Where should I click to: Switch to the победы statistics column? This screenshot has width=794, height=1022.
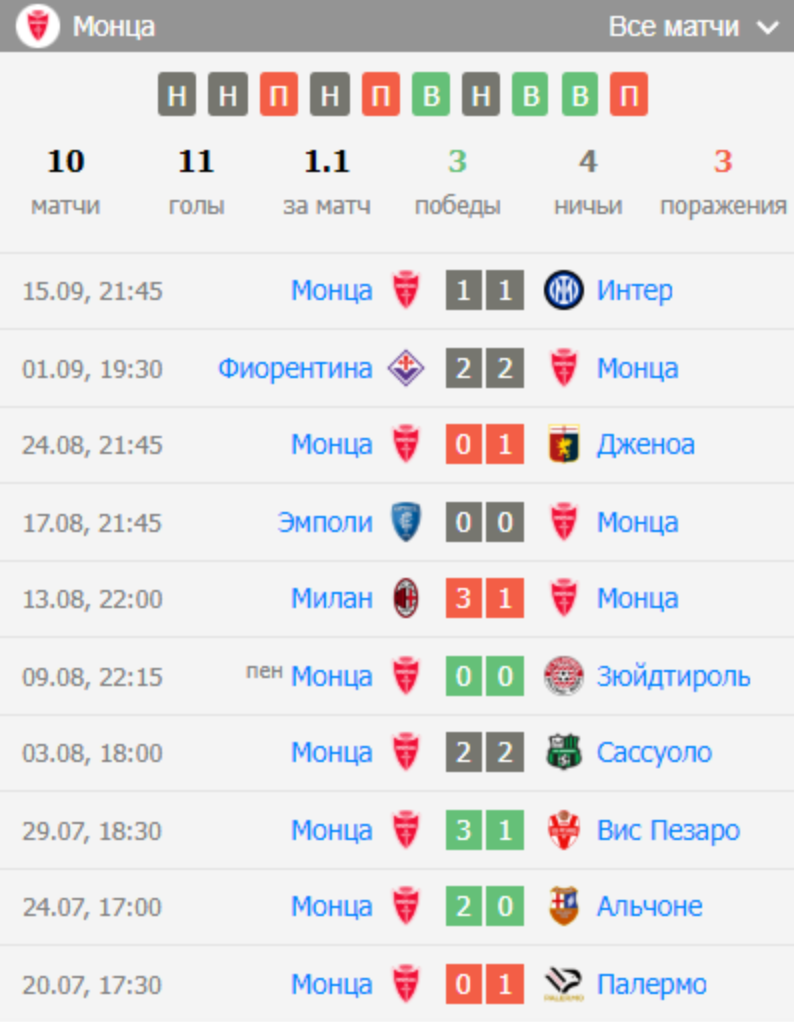click(459, 180)
